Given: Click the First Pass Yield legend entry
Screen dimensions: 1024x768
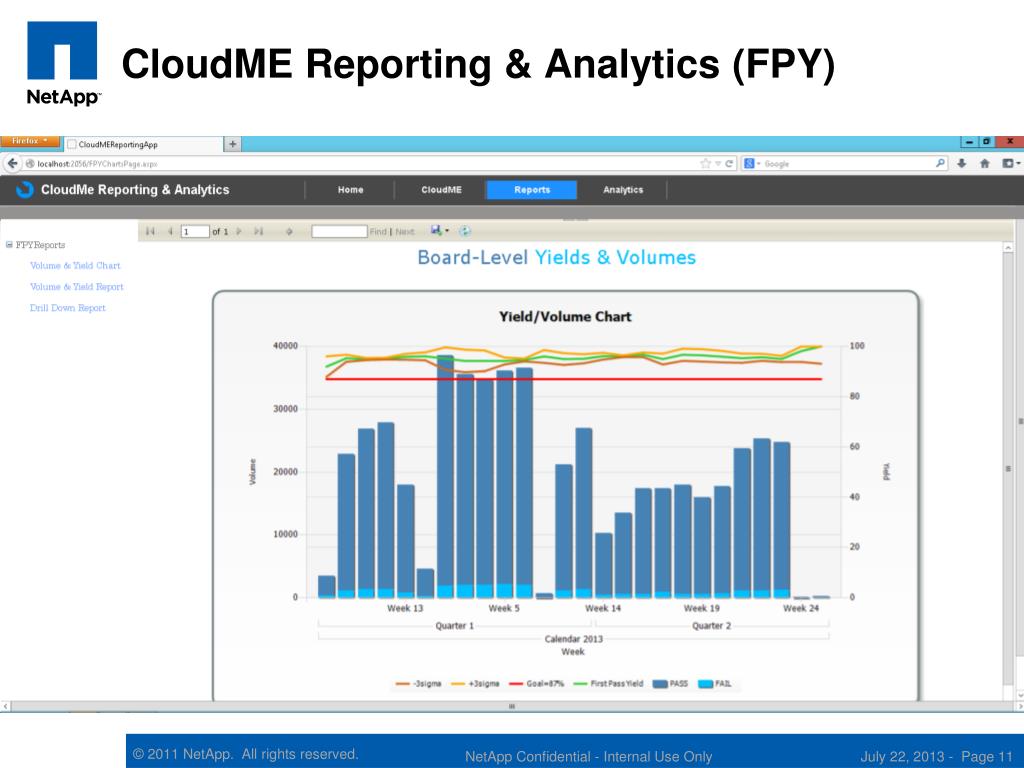Looking at the screenshot, I should coord(608,684).
